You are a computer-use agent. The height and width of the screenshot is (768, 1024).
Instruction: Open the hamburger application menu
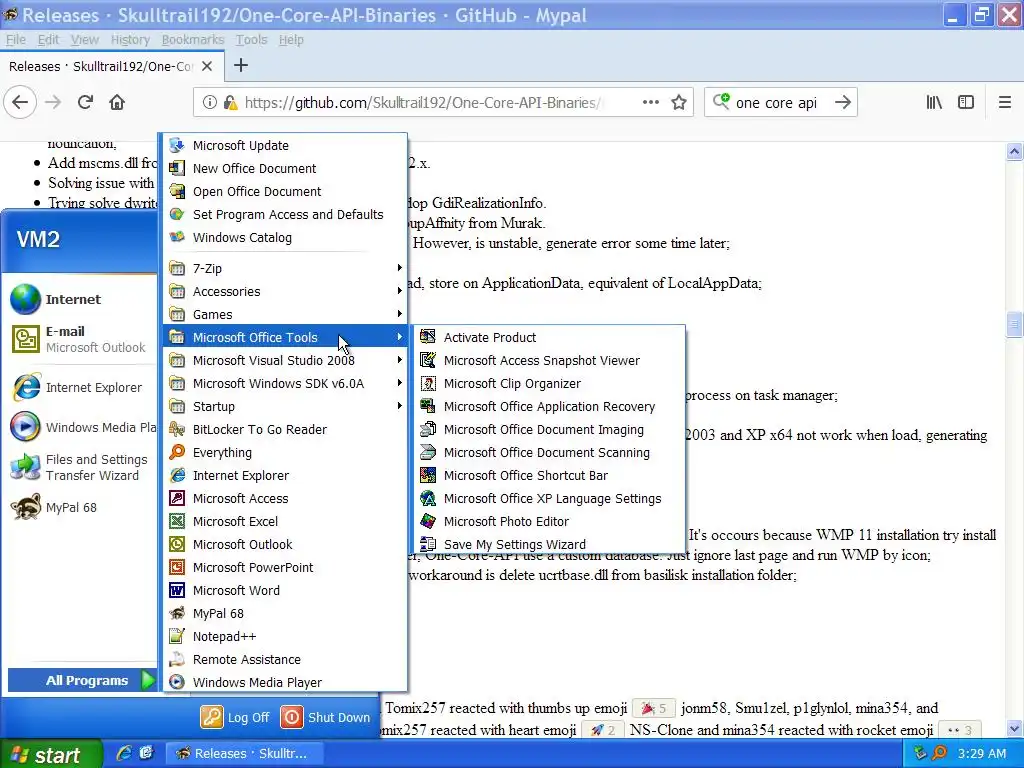[1004, 103]
